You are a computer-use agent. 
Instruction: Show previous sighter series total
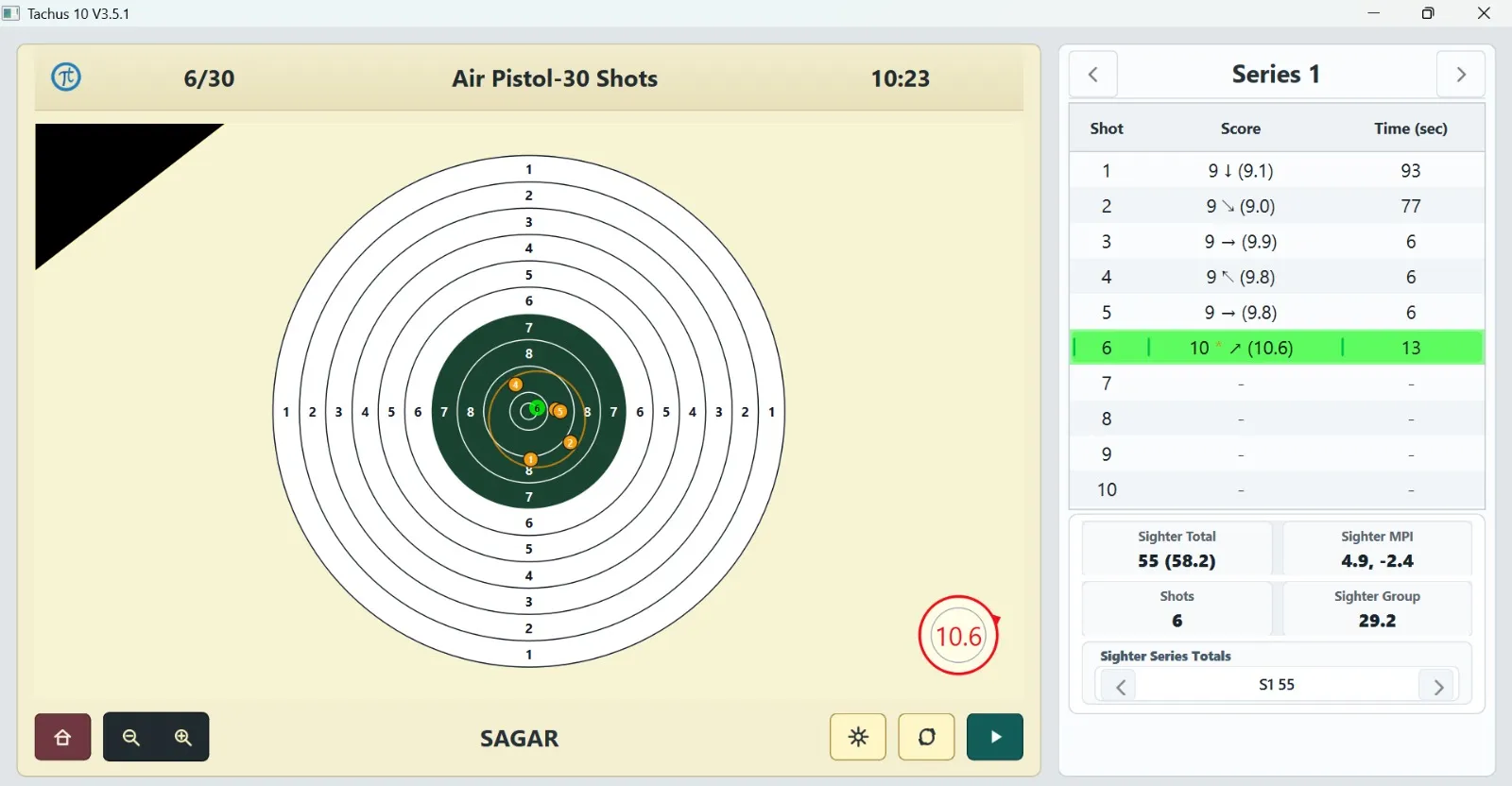1120,686
